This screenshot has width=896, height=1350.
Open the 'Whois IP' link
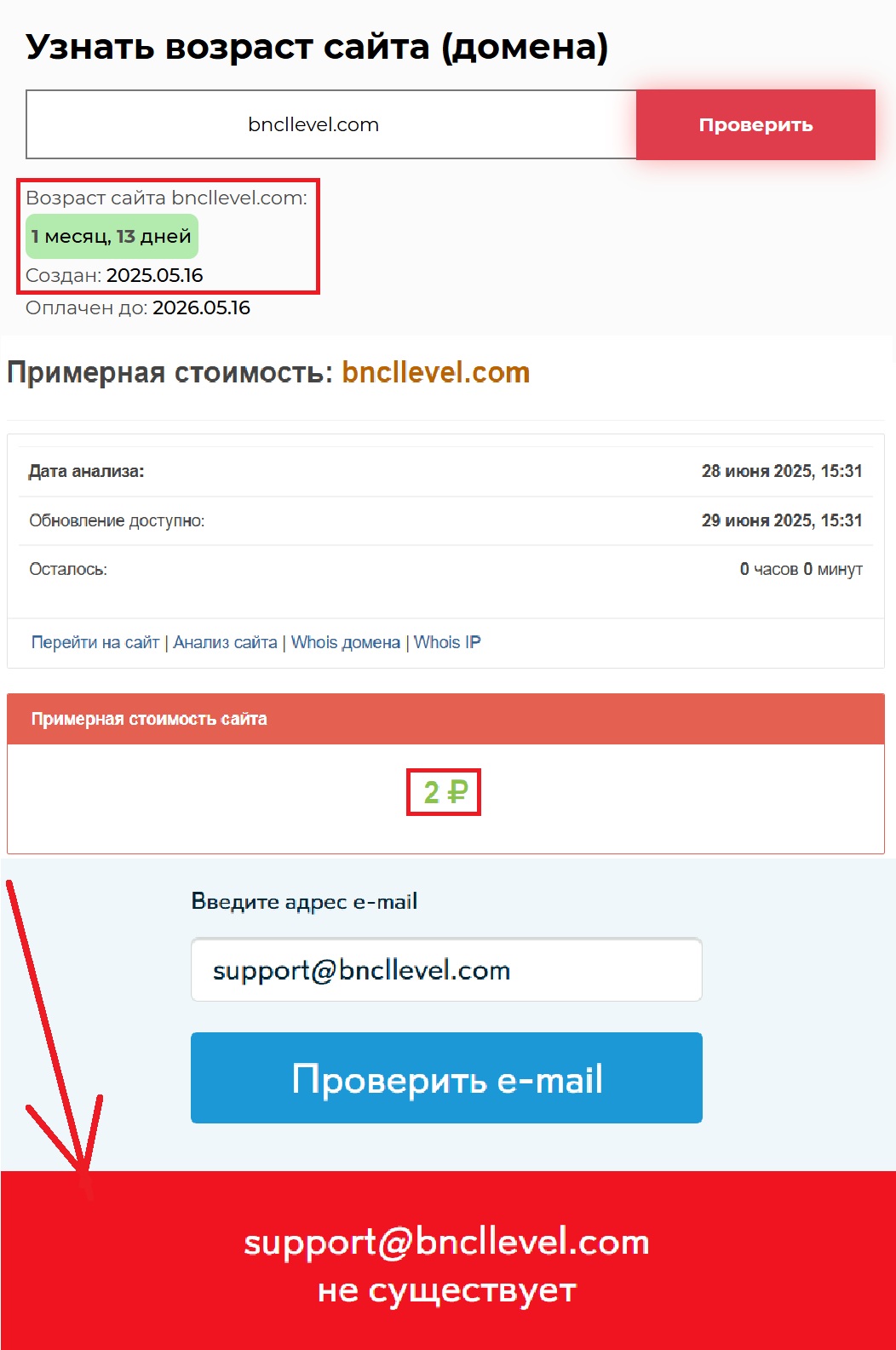click(447, 642)
